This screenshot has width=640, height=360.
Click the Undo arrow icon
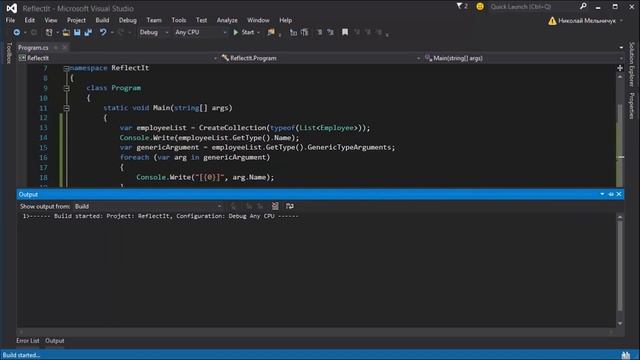pos(103,32)
